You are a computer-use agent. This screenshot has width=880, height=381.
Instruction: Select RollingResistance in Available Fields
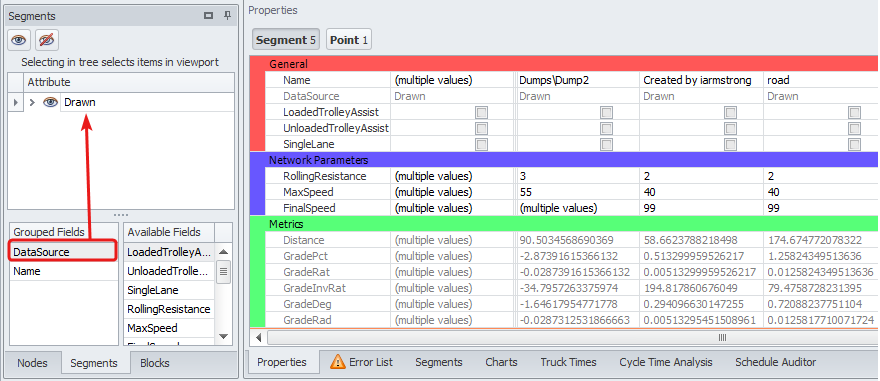pyautogui.click(x=168, y=309)
